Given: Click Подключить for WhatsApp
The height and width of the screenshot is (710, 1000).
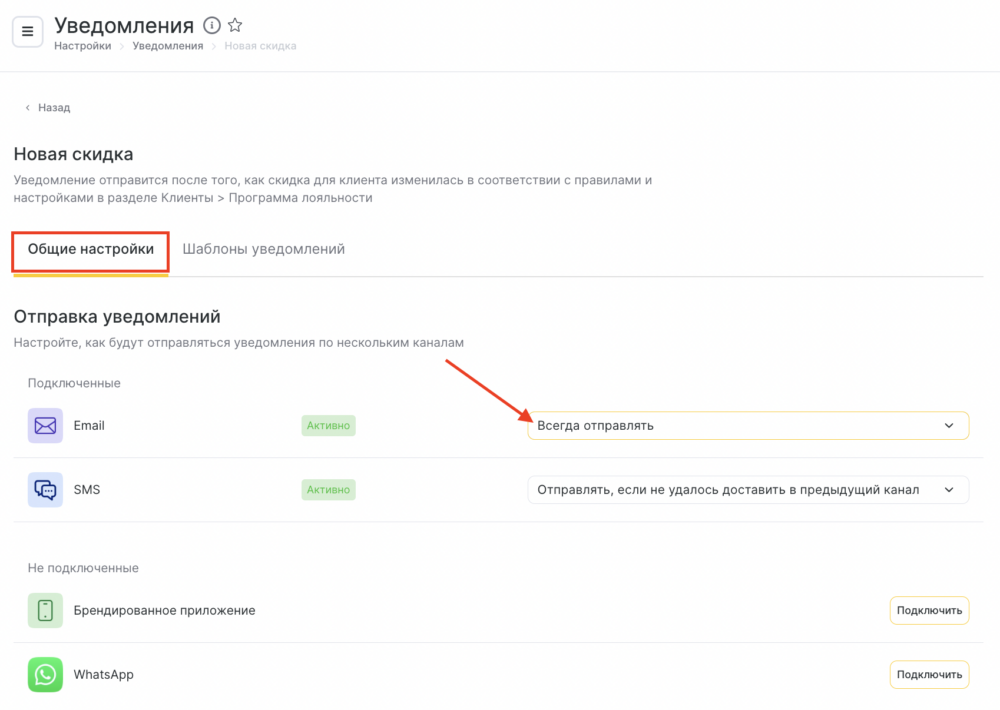Looking at the screenshot, I should (929, 674).
